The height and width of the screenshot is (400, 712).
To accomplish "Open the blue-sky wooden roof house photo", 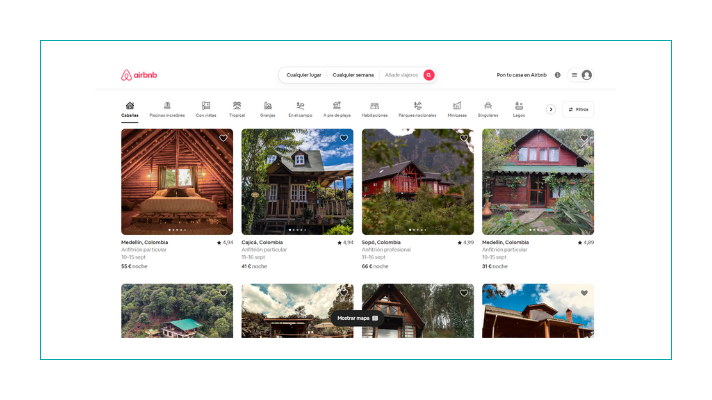I will [x=538, y=311].
